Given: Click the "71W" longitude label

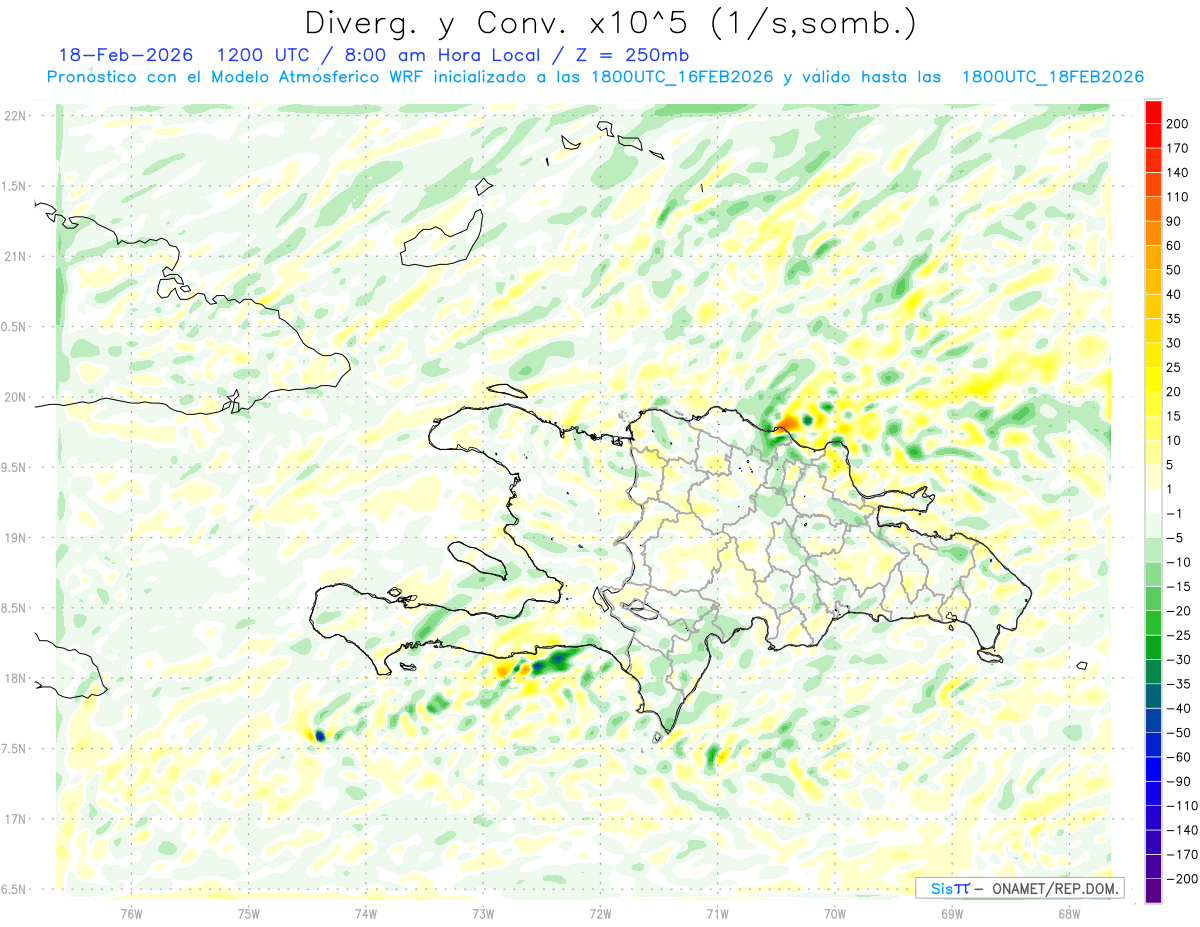Looking at the screenshot, I should pyautogui.click(x=717, y=913).
